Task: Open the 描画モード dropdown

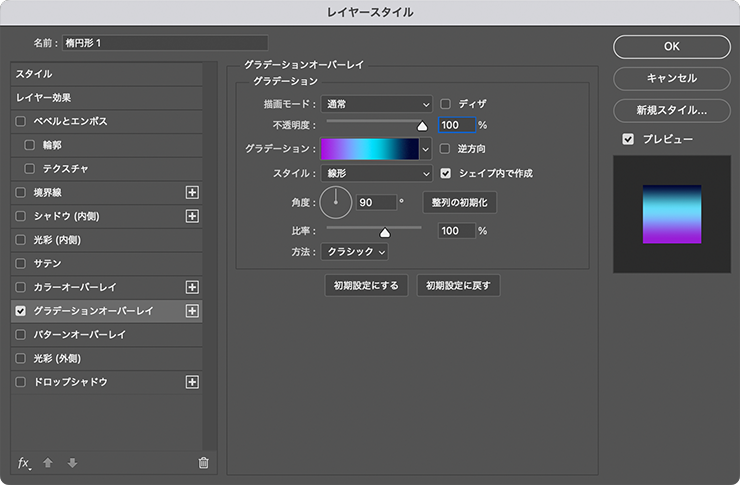Action: 376,103
